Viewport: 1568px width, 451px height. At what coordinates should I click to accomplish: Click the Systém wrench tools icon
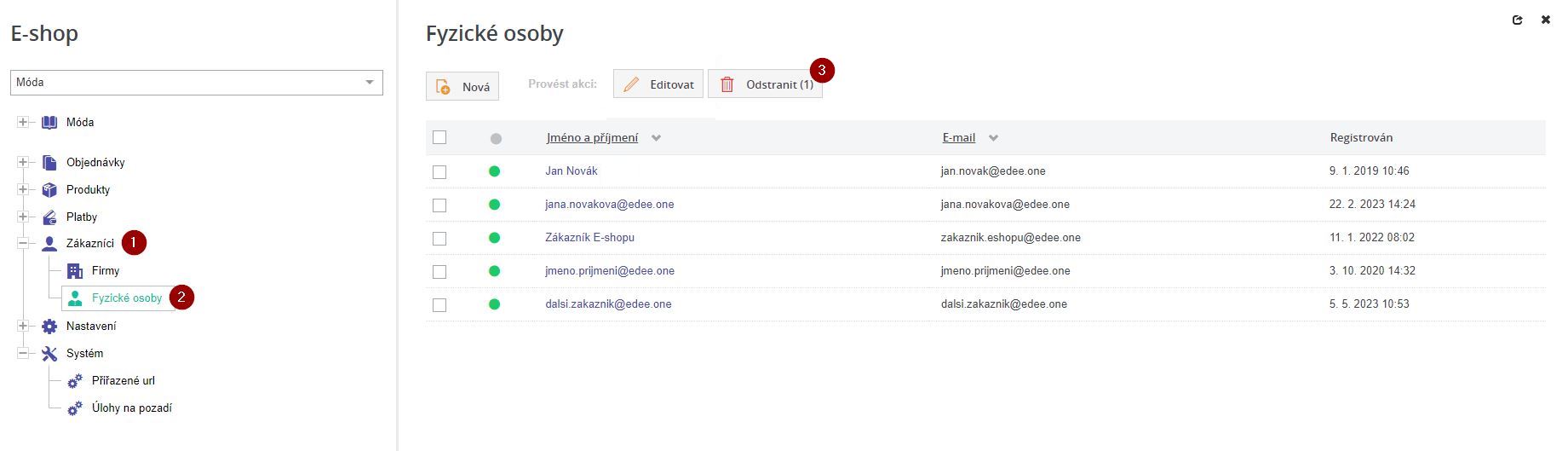(49, 353)
